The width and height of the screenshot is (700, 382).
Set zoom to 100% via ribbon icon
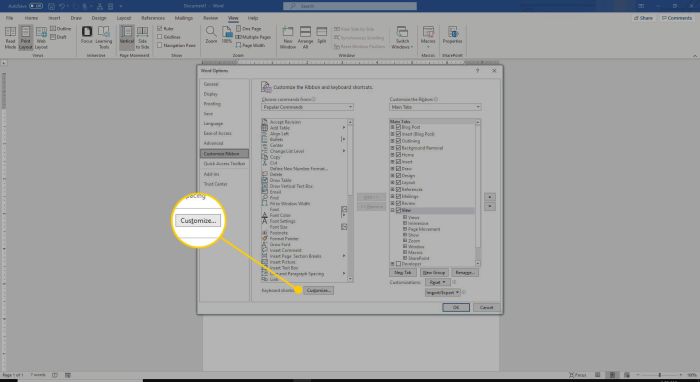pos(227,35)
